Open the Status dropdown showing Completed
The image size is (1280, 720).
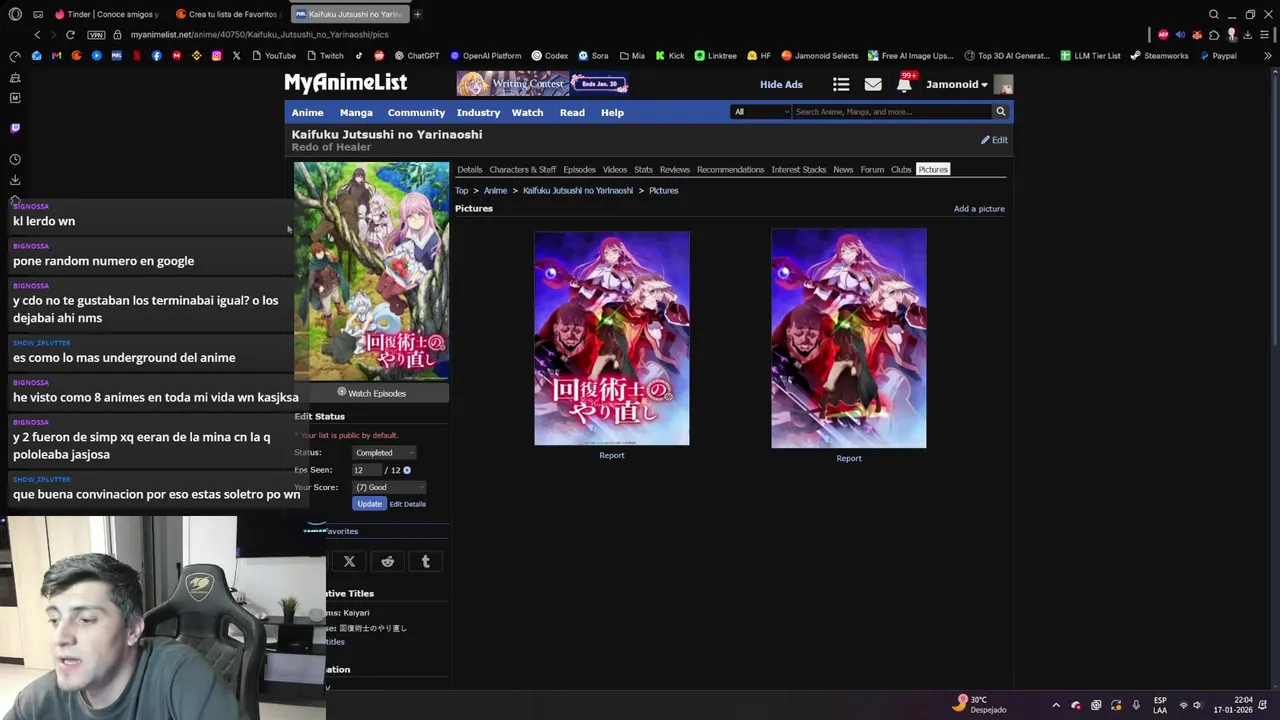tap(385, 453)
